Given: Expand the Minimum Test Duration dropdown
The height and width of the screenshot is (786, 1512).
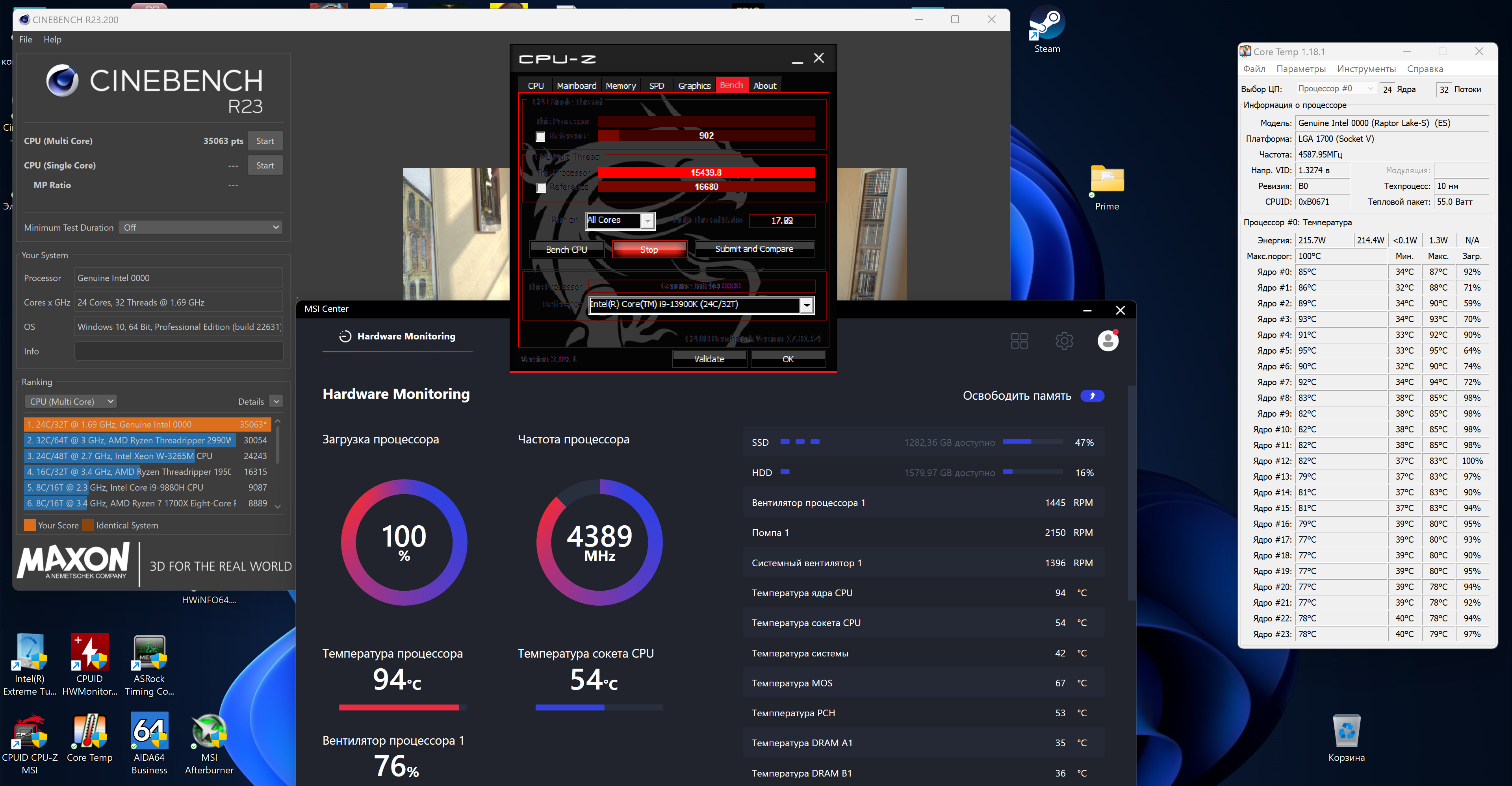Looking at the screenshot, I should pyautogui.click(x=201, y=227).
